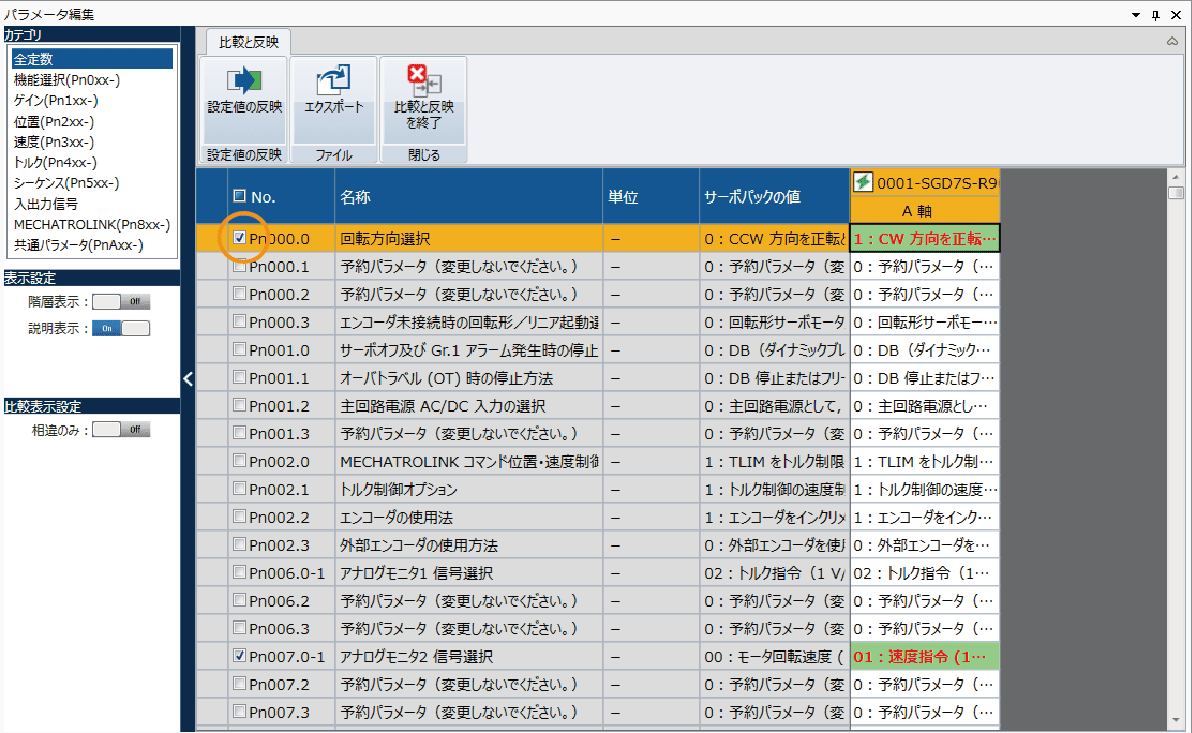Click the エクスポート export icon
The height and width of the screenshot is (733, 1192).
pos(333,81)
